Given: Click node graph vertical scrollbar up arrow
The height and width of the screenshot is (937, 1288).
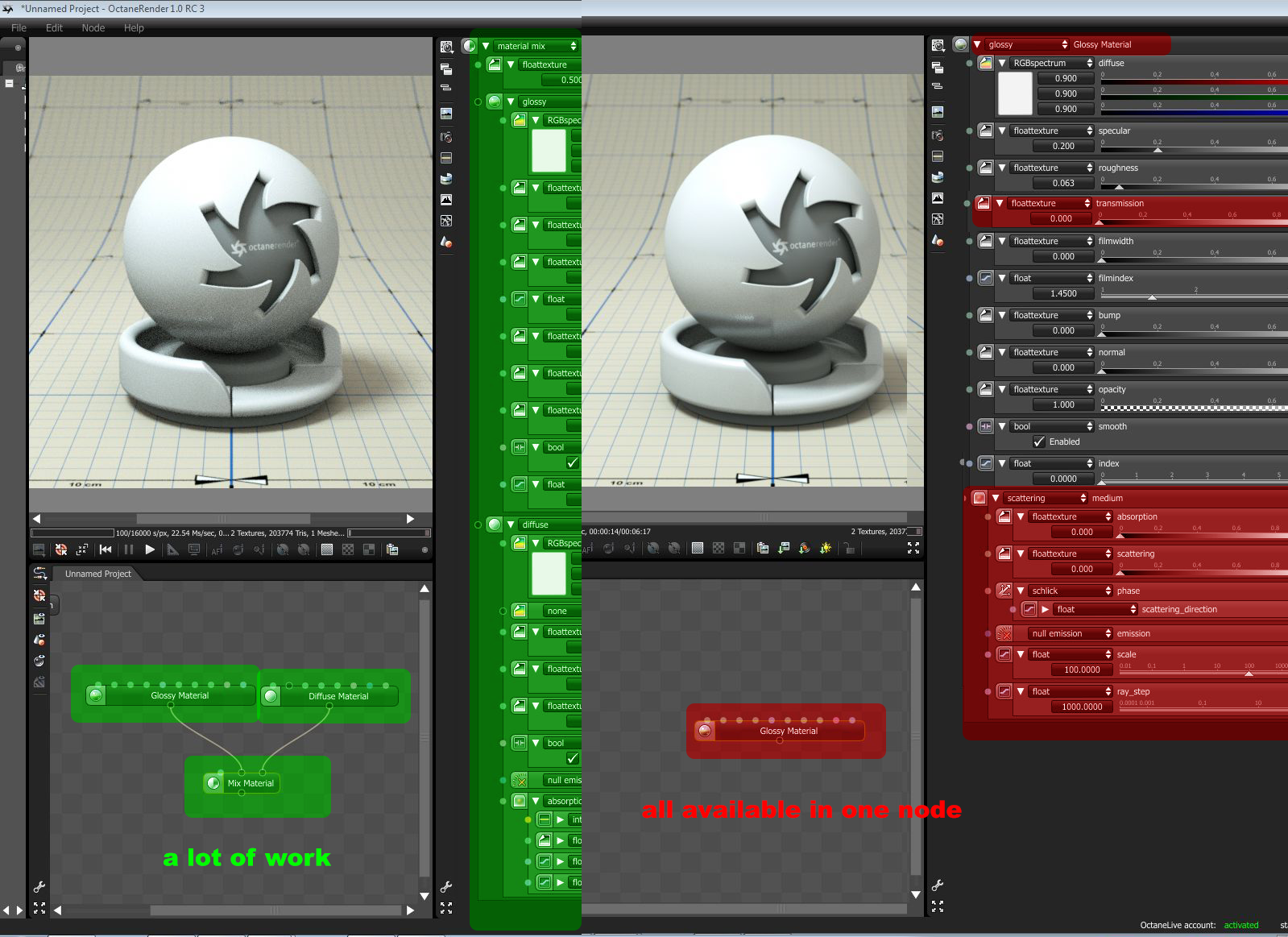Looking at the screenshot, I should (425, 589).
